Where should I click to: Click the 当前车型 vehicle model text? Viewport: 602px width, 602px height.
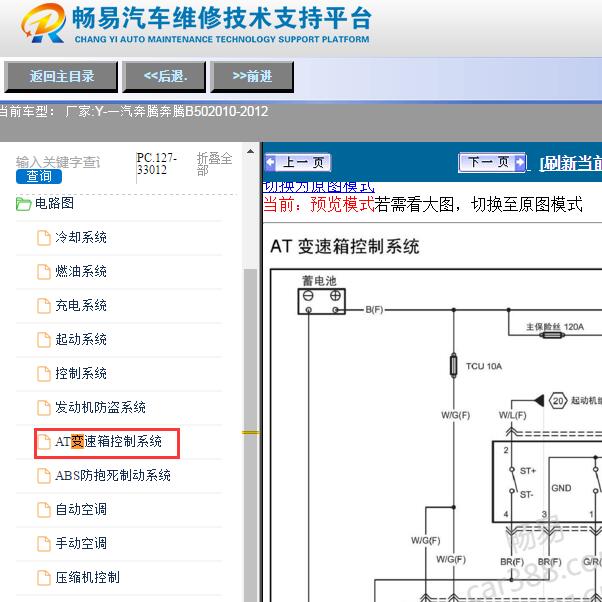click(133, 112)
